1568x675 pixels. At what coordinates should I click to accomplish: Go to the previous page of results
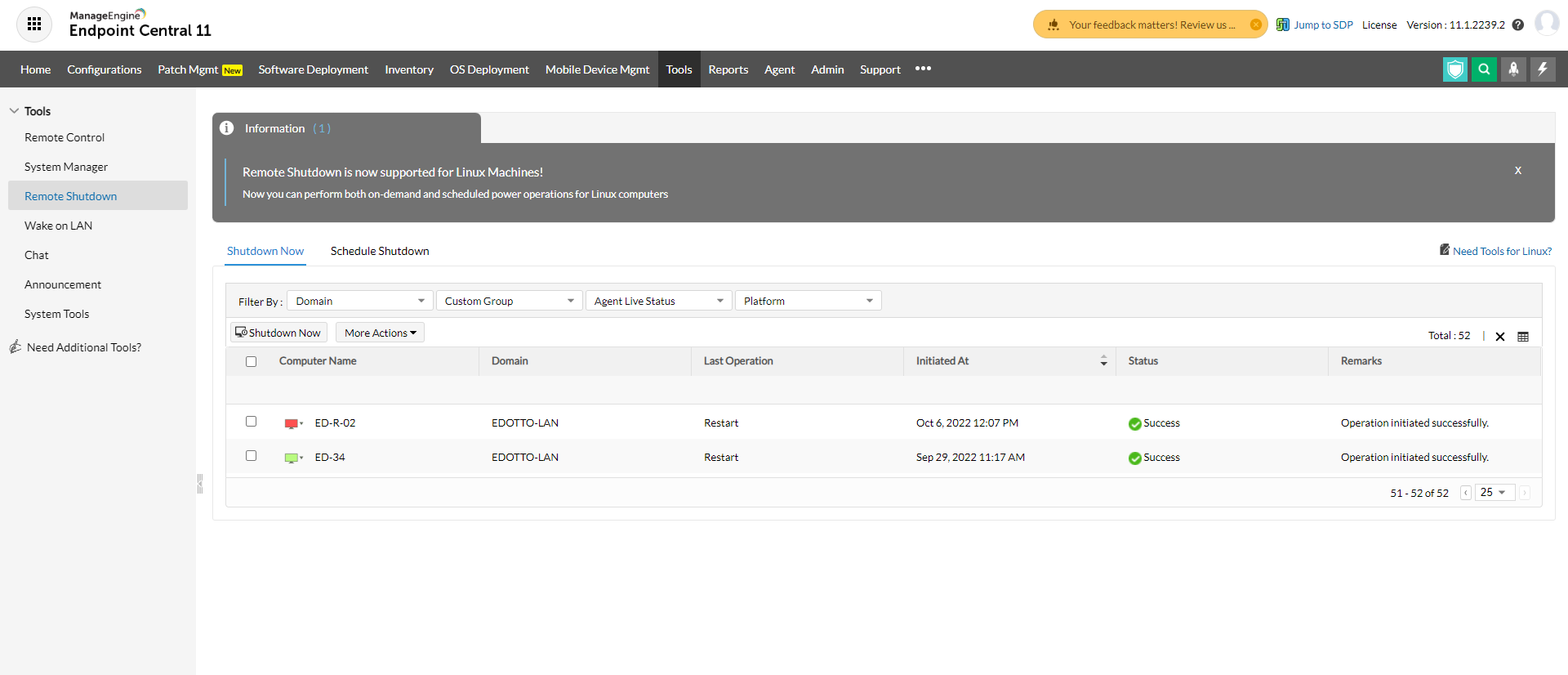1466,493
